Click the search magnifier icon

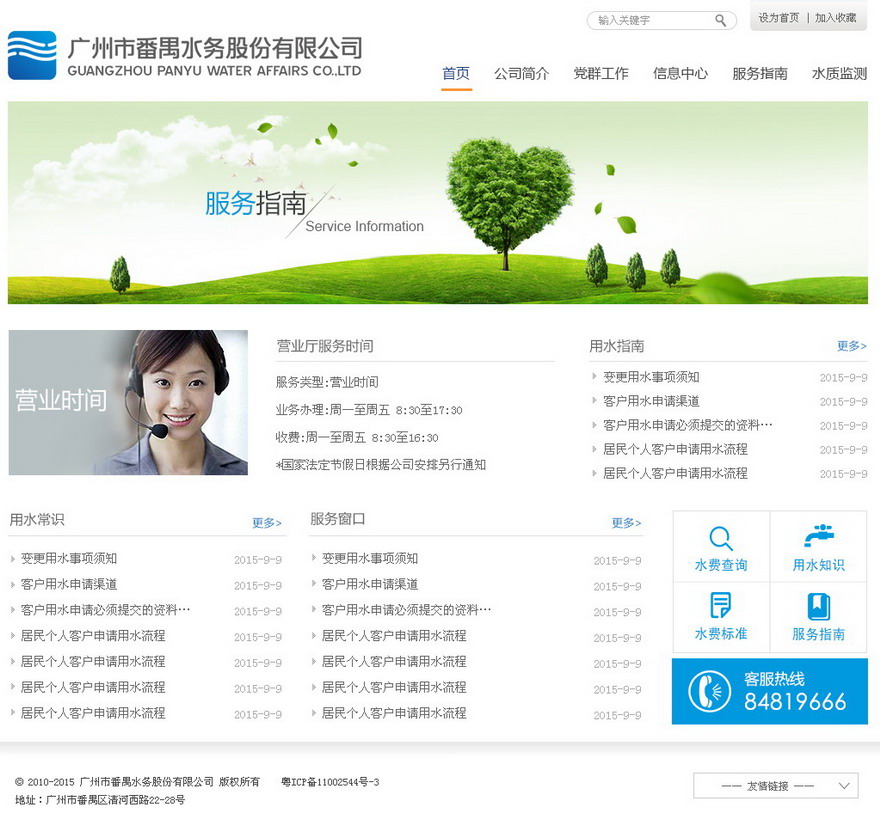click(x=721, y=21)
